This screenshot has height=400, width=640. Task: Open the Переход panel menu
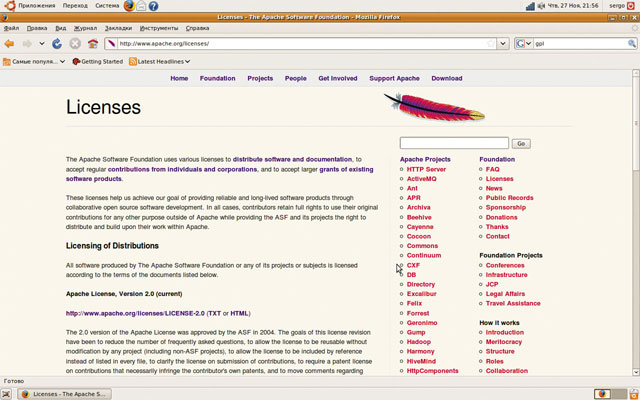(75, 6)
